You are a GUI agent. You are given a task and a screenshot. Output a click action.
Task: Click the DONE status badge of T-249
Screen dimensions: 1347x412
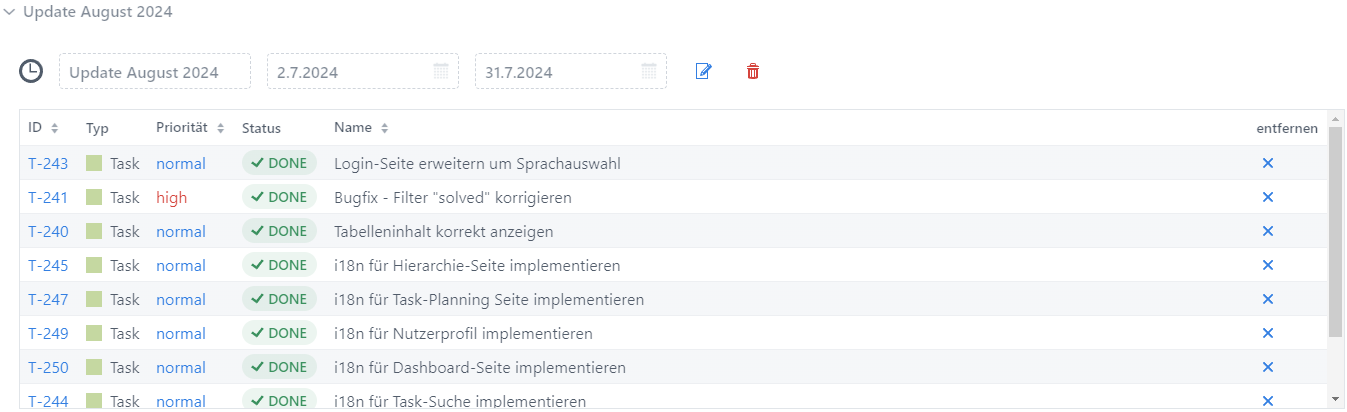[x=279, y=333]
